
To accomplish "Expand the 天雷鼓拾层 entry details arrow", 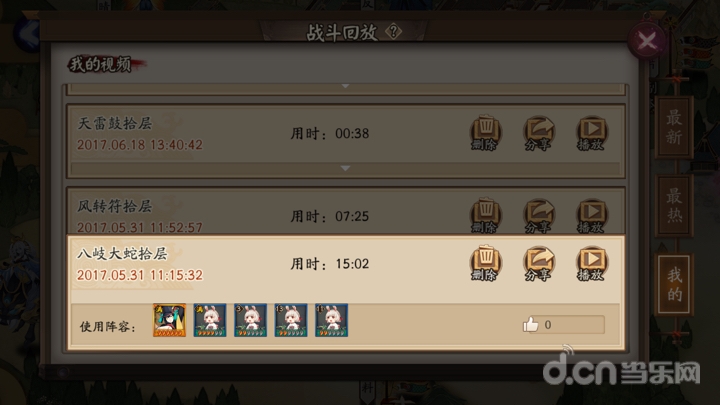I will (345, 169).
